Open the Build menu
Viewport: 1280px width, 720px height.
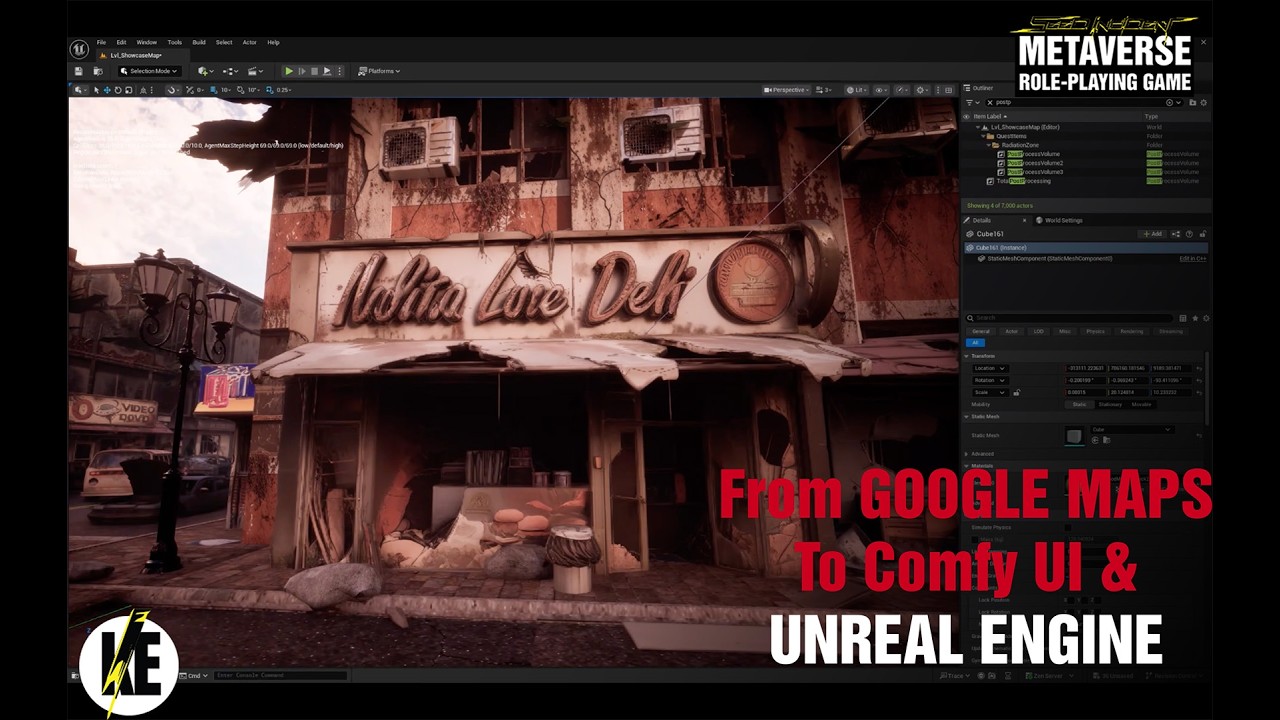pos(199,42)
